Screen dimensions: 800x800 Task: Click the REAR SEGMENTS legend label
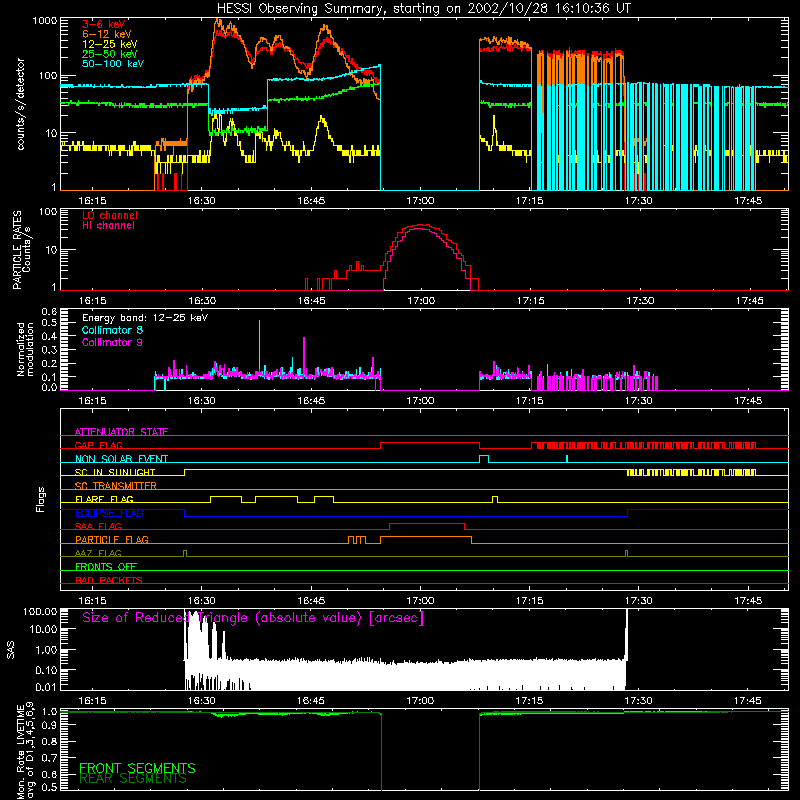click(x=133, y=779)
